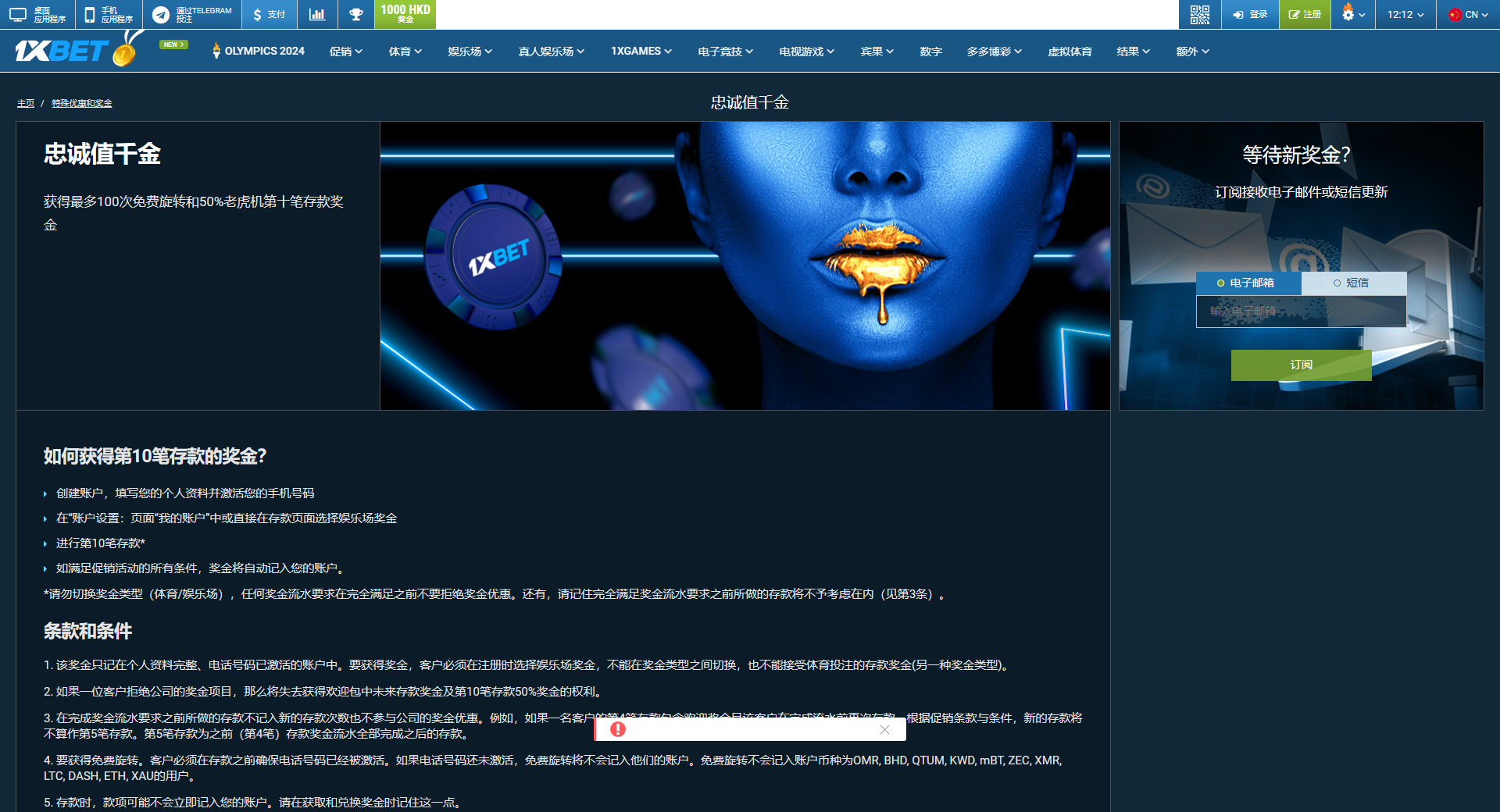Click the trophy results icon

tap(355, 15)
